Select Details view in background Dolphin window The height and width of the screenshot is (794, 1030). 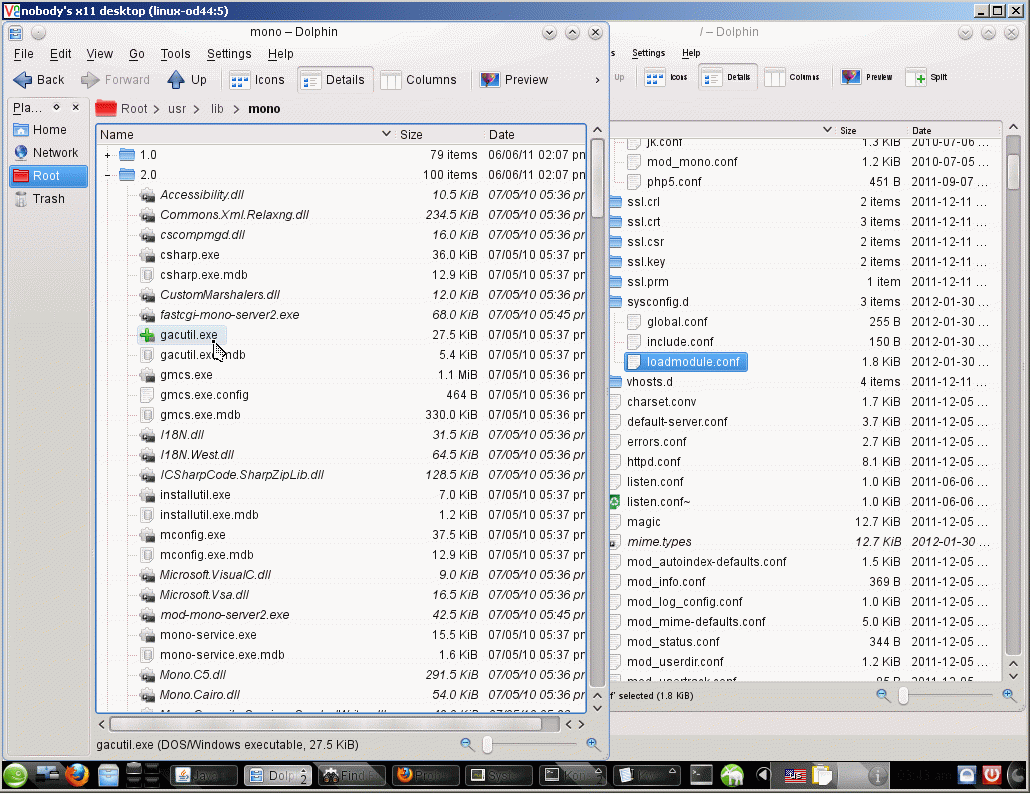[728, 77]
